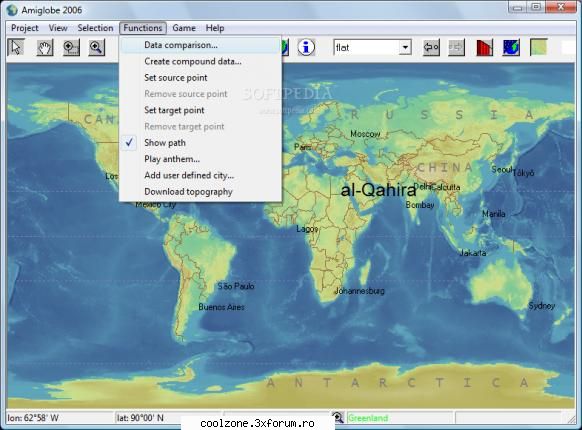Choose Set target point
Viewport: 582px width, 430px height.
[200, 110]
